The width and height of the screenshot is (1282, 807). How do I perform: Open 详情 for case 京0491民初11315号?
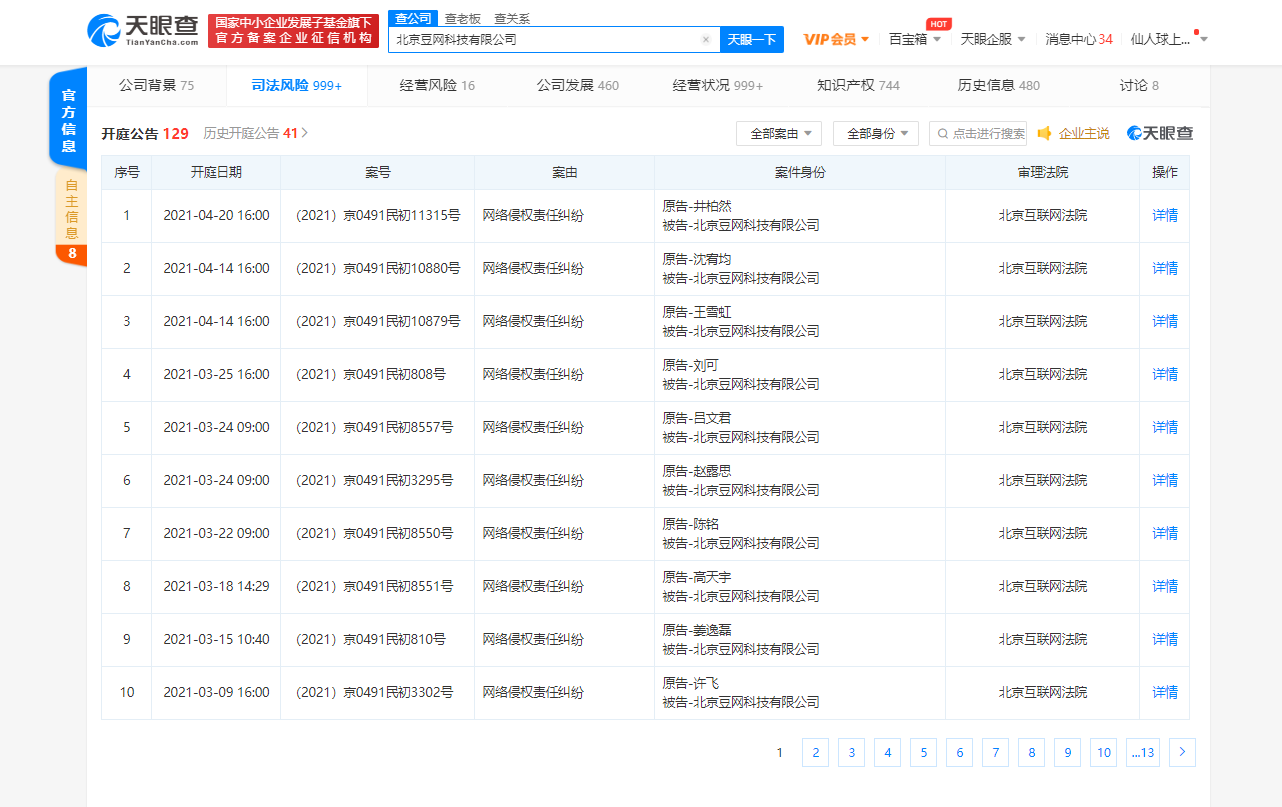point(1164,215)
